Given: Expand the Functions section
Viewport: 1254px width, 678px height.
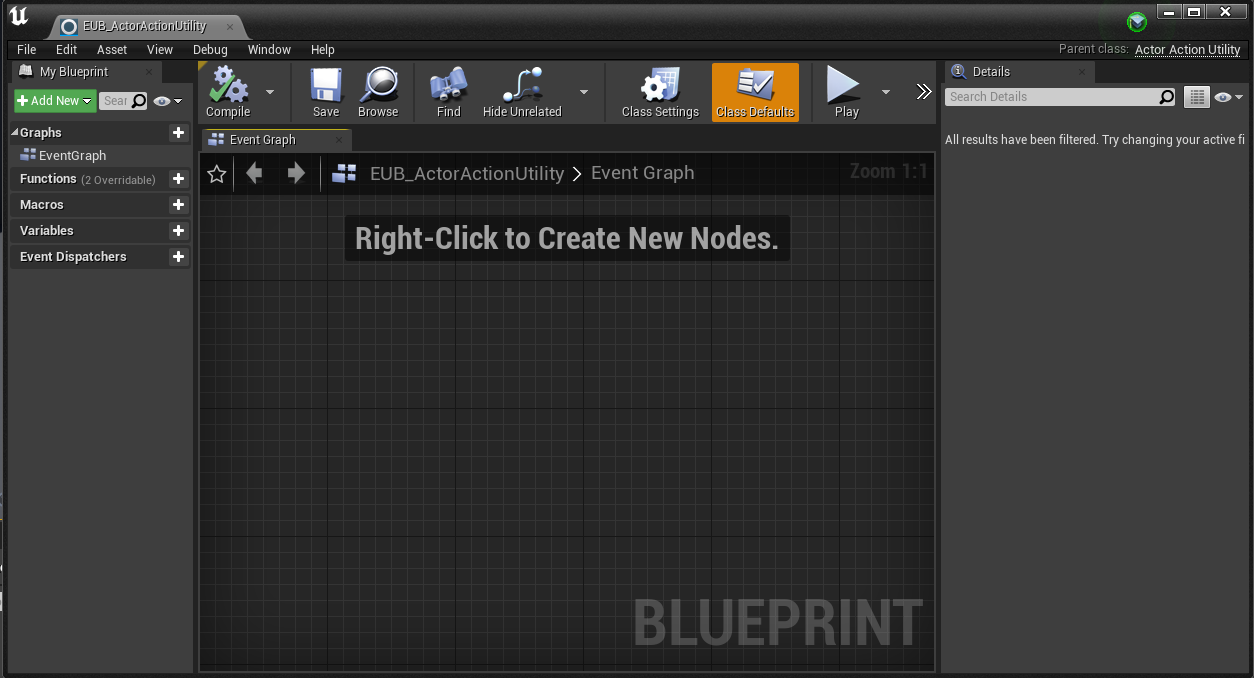Looking at the screenshot, I should click(x=48, y=179).
